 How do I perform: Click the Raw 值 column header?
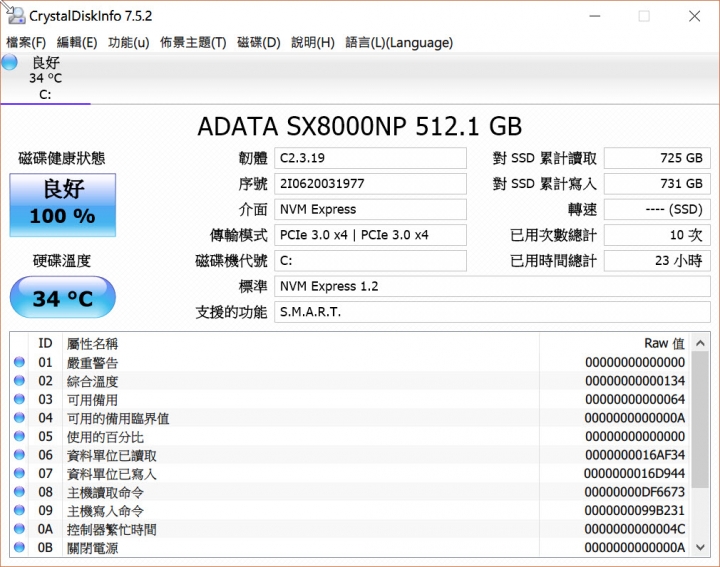[614, 343]
